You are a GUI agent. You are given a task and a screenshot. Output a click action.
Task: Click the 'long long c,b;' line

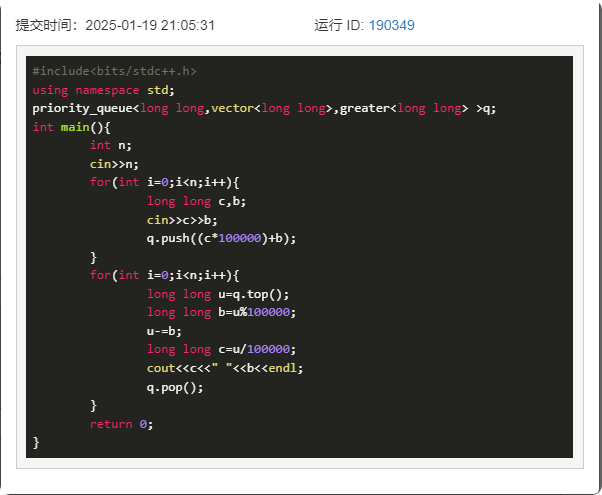click(x=196, y=201)
